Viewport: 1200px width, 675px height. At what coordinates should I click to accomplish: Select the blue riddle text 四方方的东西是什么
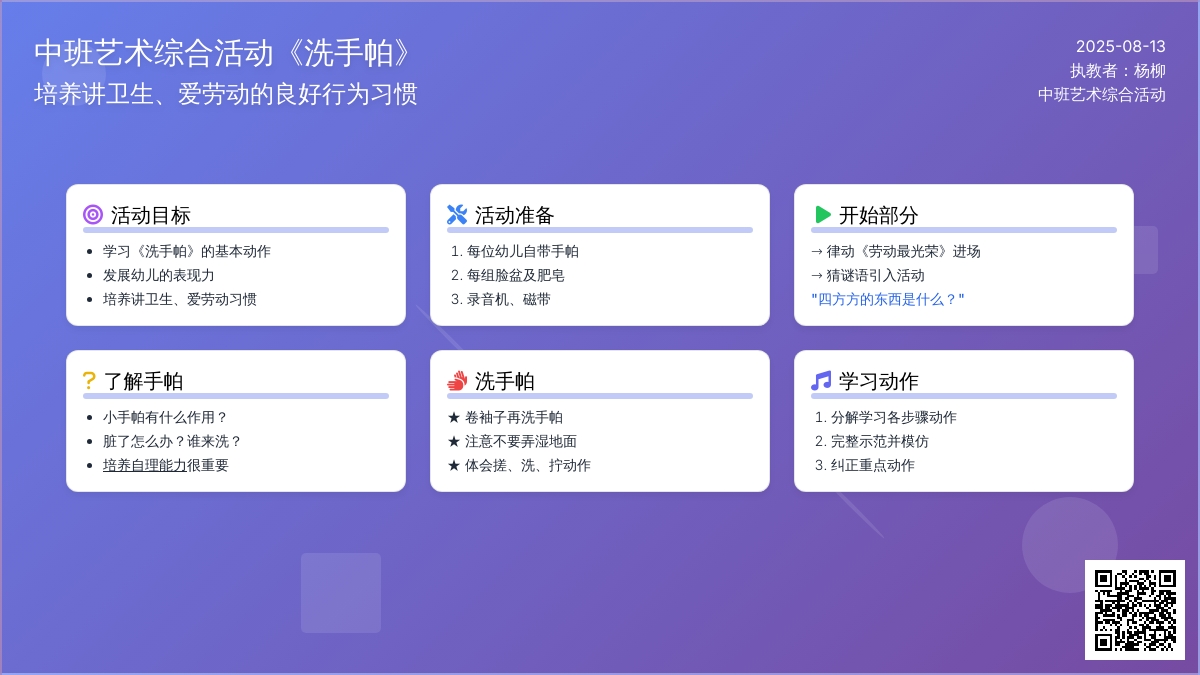point(888,299)
